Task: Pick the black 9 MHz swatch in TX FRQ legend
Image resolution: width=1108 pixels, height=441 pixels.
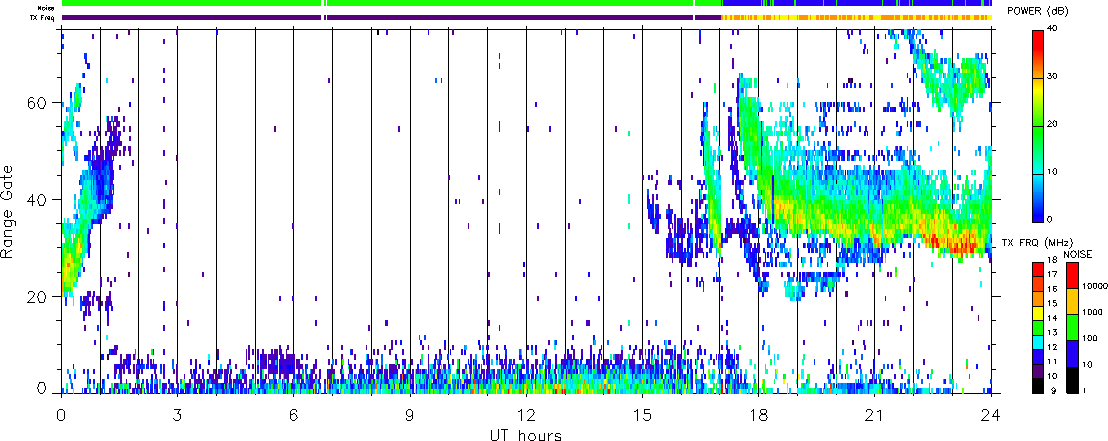Action: click(1035, 384)
